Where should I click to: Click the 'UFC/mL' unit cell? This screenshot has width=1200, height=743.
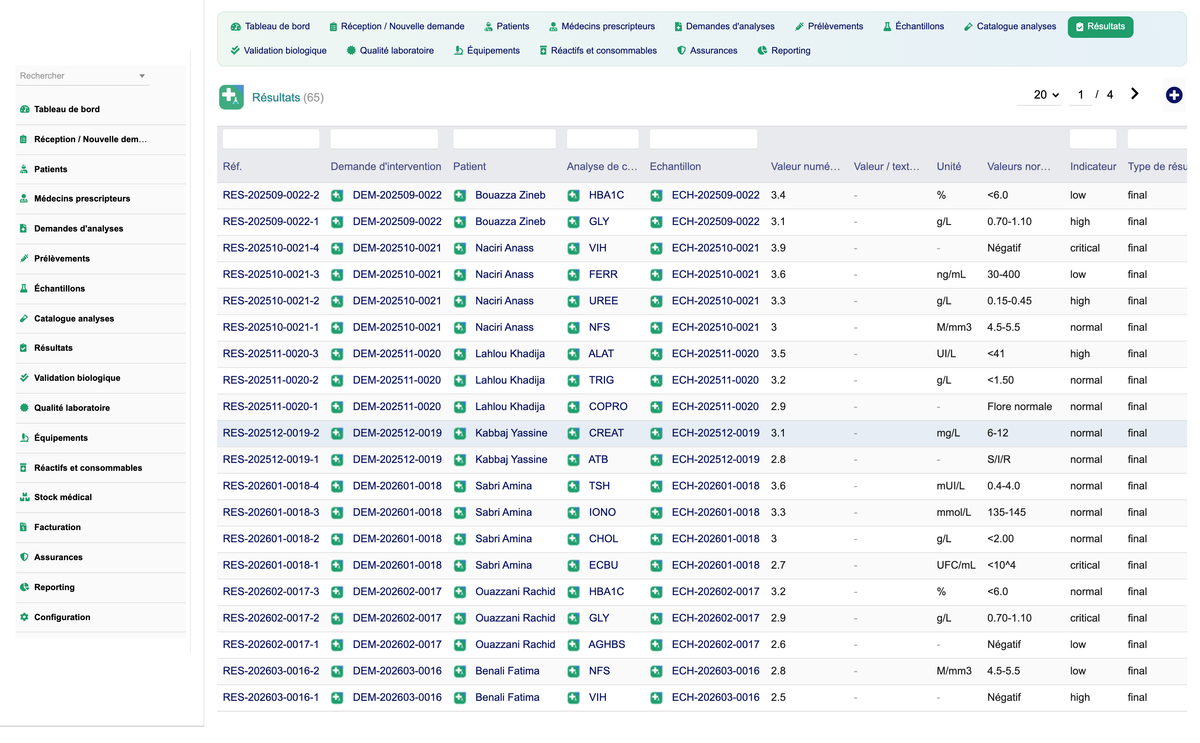956,566
